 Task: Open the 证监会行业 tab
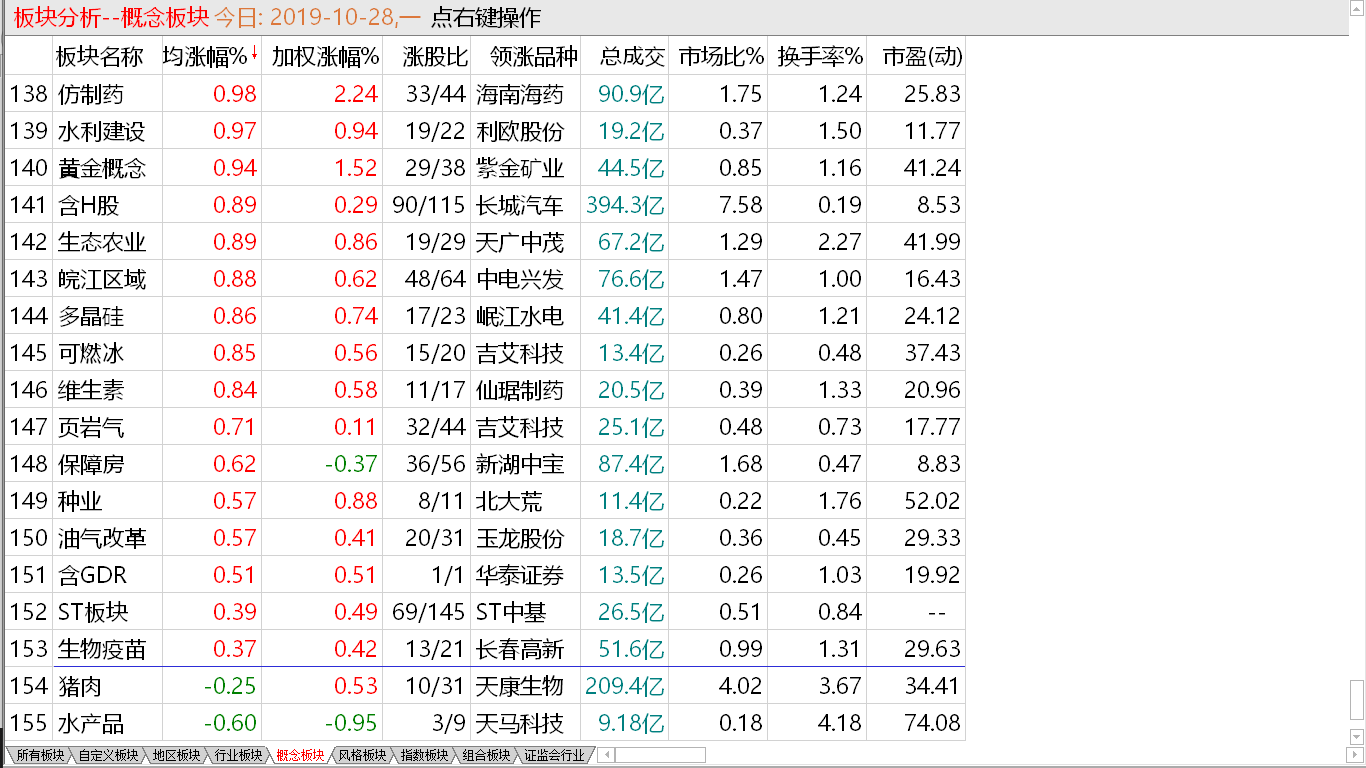tap(554, 756)
